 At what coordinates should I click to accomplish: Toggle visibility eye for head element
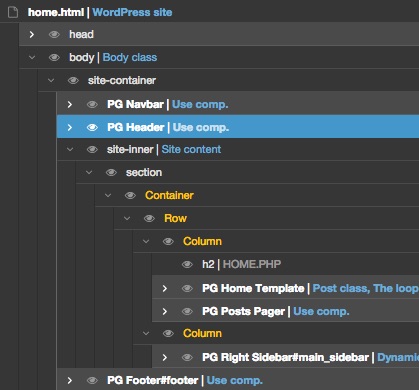(54, 34)
